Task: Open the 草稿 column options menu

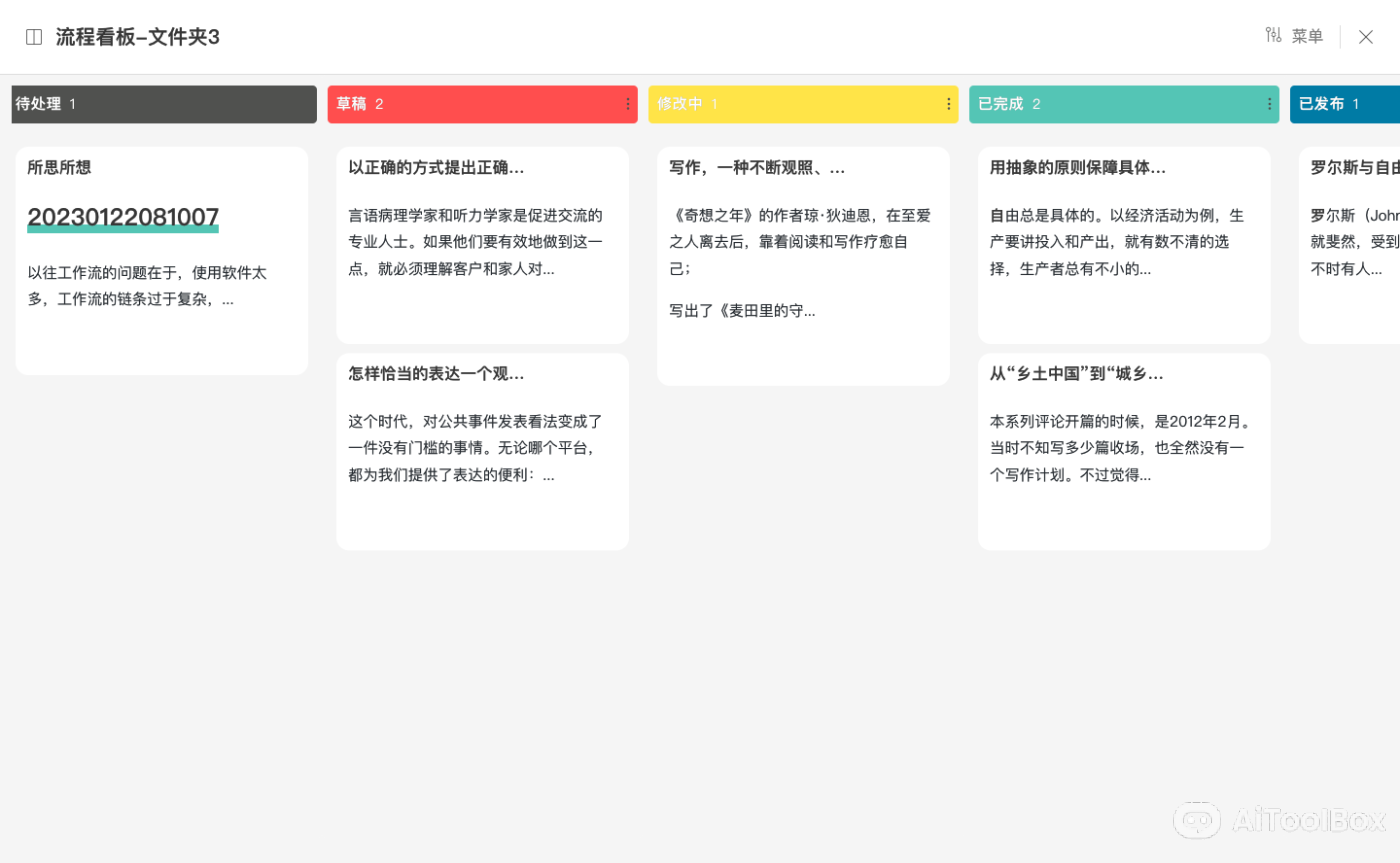Action: 627,104
